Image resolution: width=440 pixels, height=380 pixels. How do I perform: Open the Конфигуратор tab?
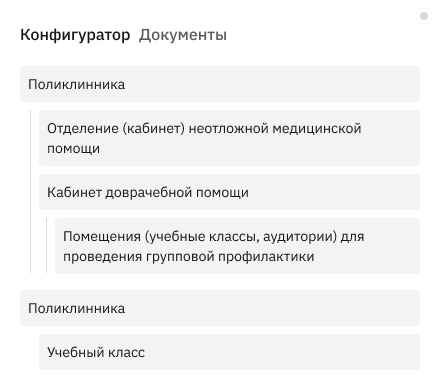75,35
